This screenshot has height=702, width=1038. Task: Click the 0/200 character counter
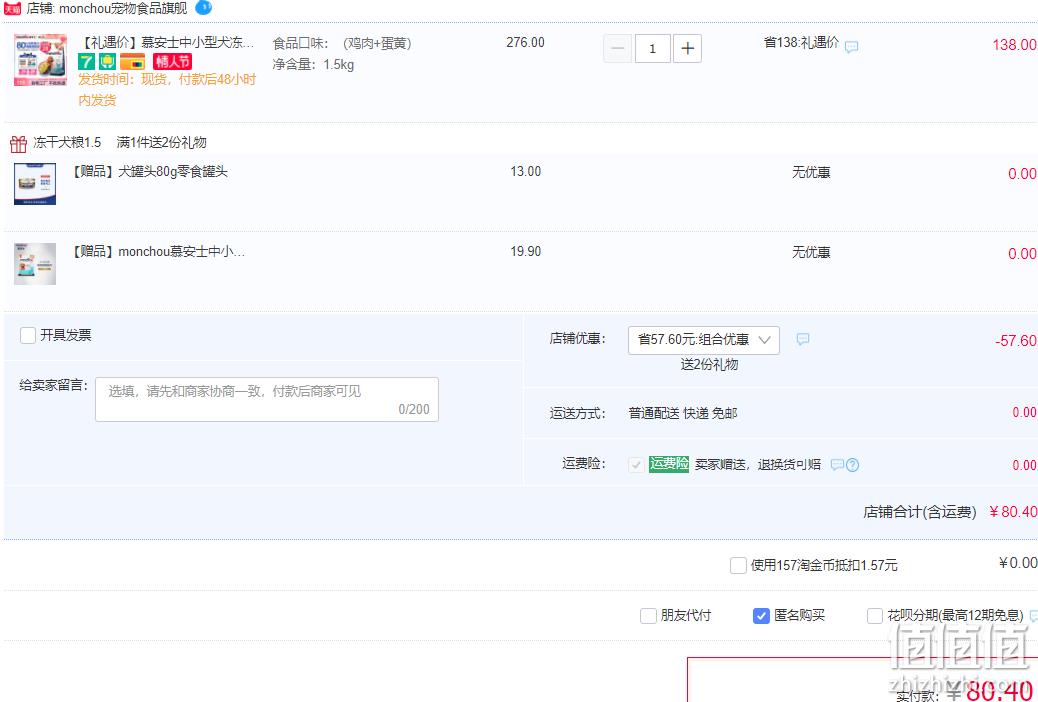(x=414, y=409)
